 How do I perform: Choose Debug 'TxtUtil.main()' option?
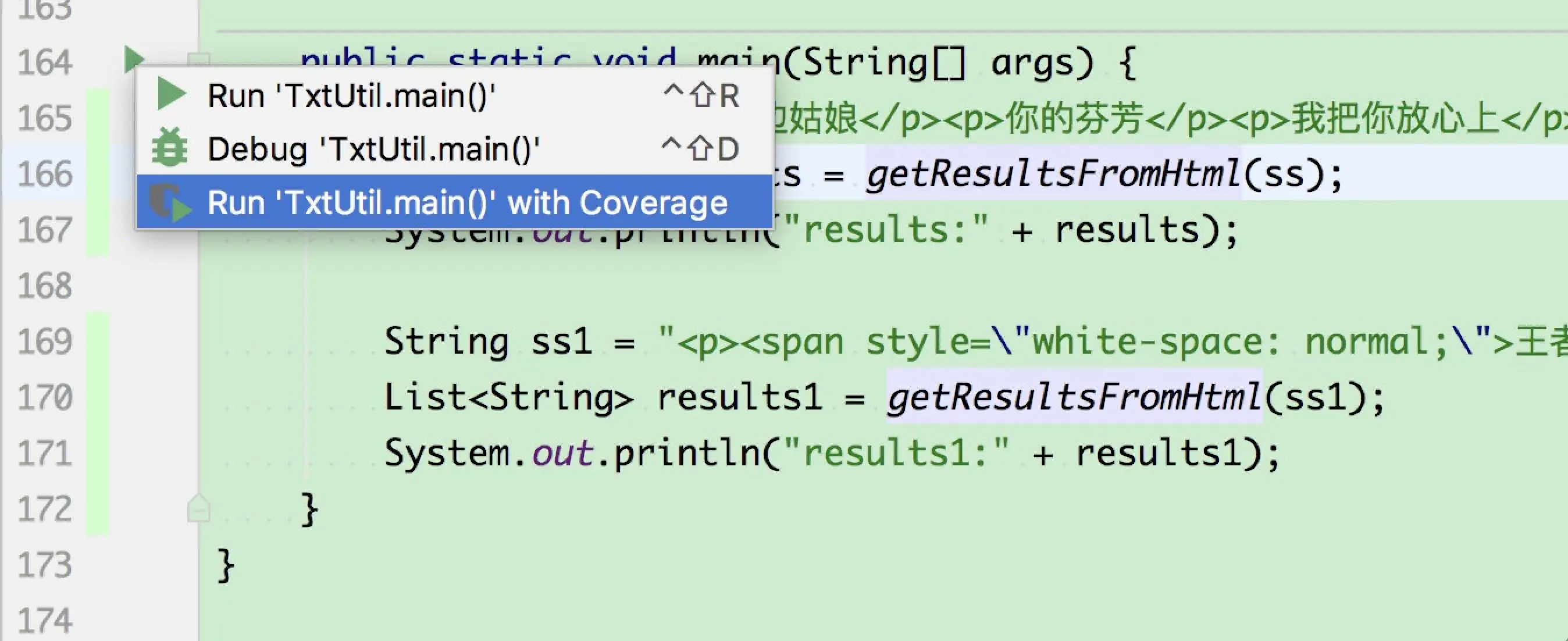click(x=455, y=148)
